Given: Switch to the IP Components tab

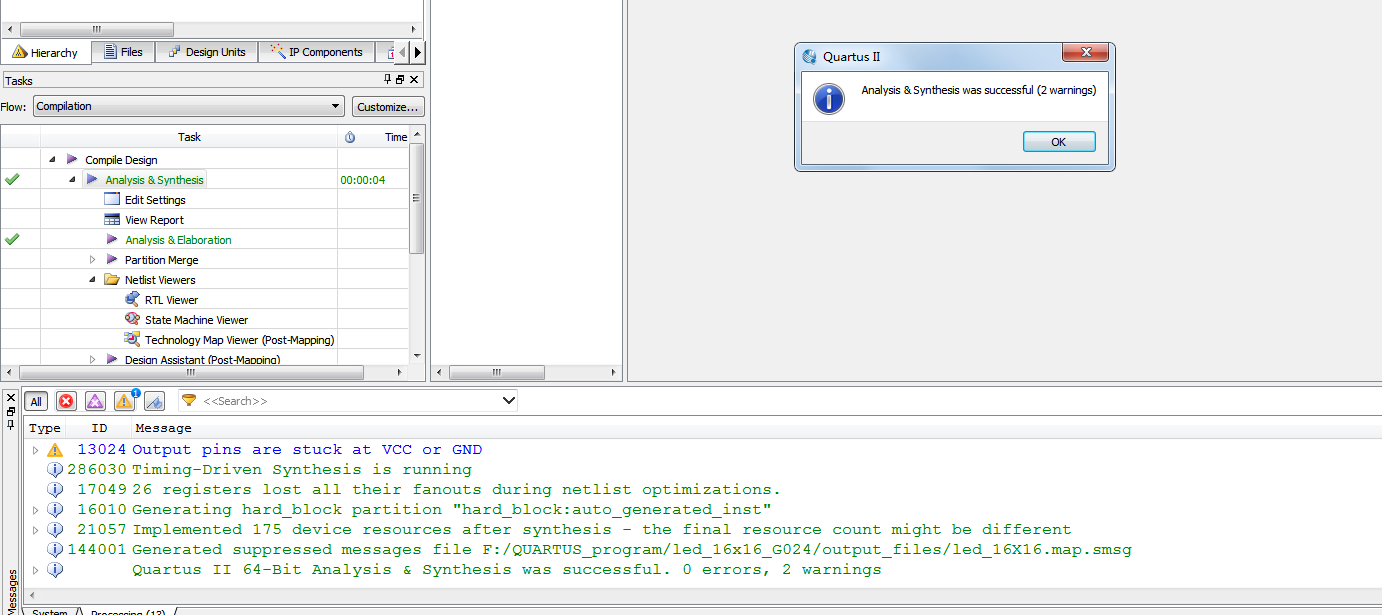Looking at the screenshot, I should tap(317, 52).
